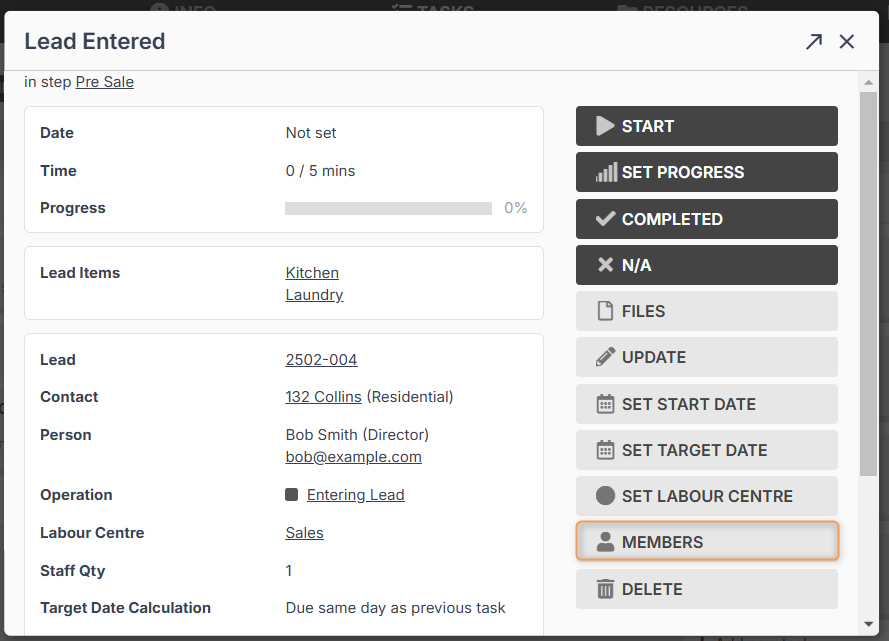Open the Kitchen lead item

[x=312, y=273]
